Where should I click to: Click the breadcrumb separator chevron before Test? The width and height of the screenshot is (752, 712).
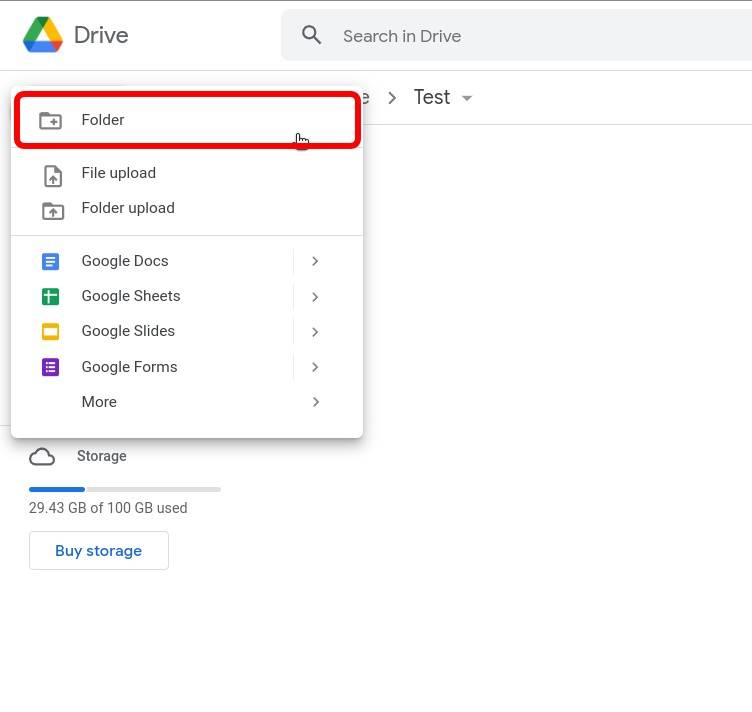pos(392,98)
